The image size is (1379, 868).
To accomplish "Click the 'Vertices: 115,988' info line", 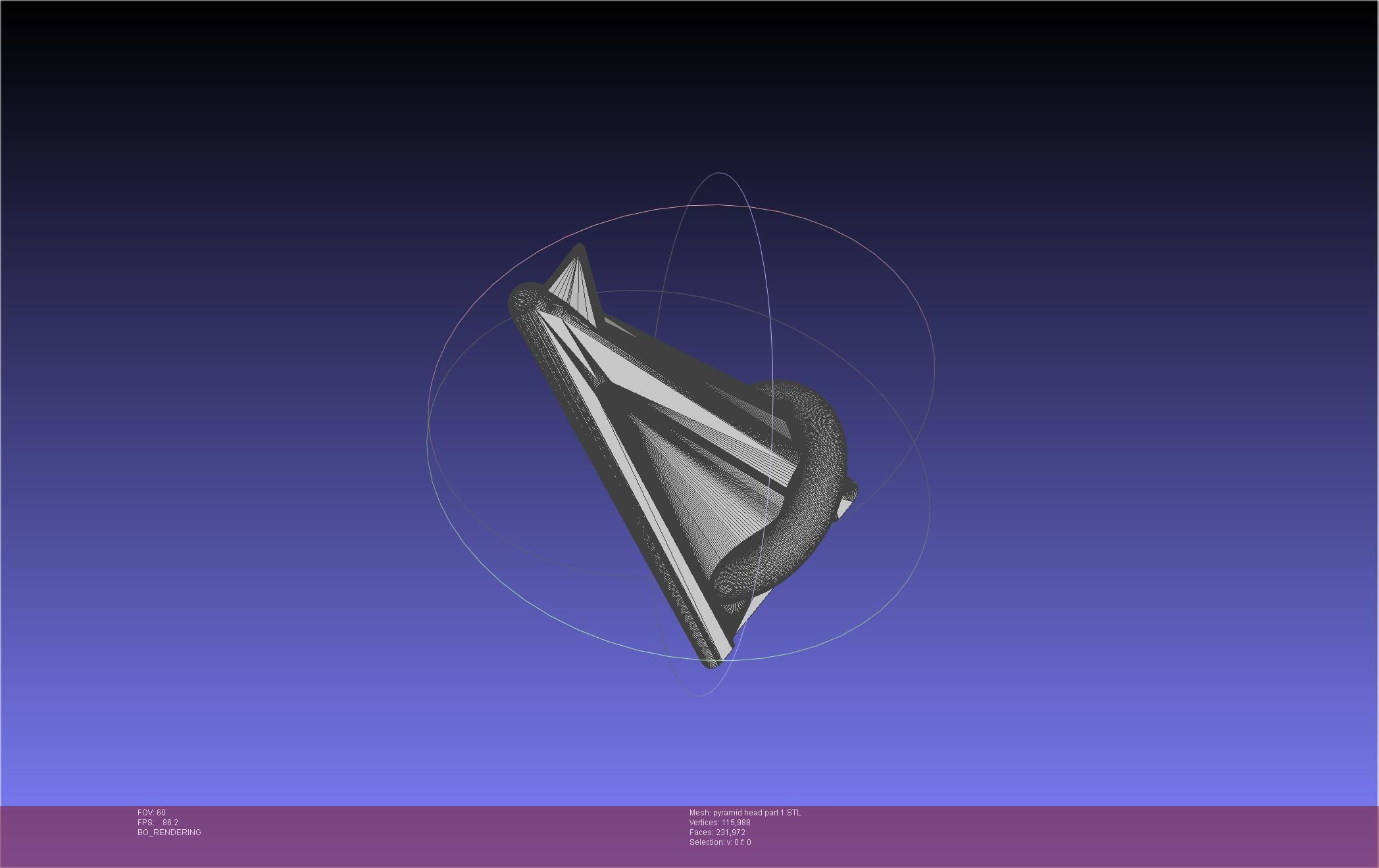I will point(720,823).
